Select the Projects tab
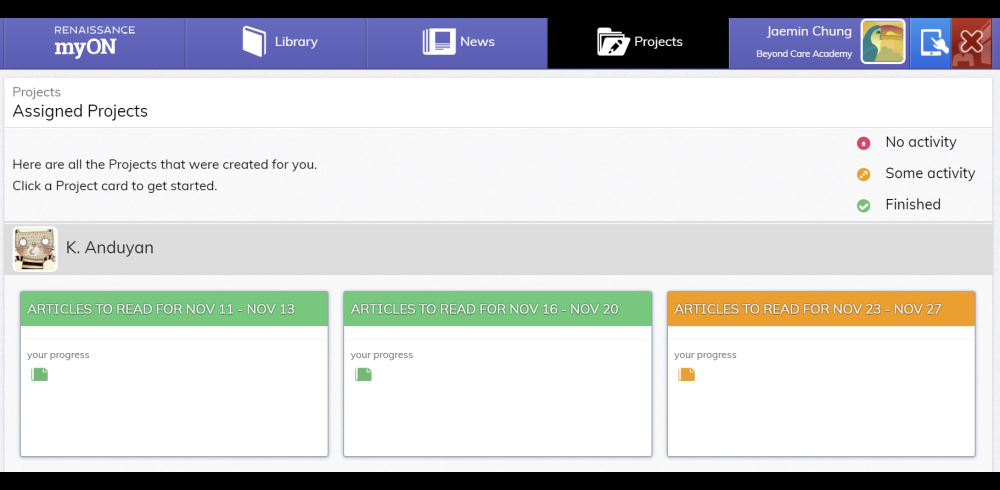The height and width of the screenshot is (490, 1000). click(x=638, y=43)
